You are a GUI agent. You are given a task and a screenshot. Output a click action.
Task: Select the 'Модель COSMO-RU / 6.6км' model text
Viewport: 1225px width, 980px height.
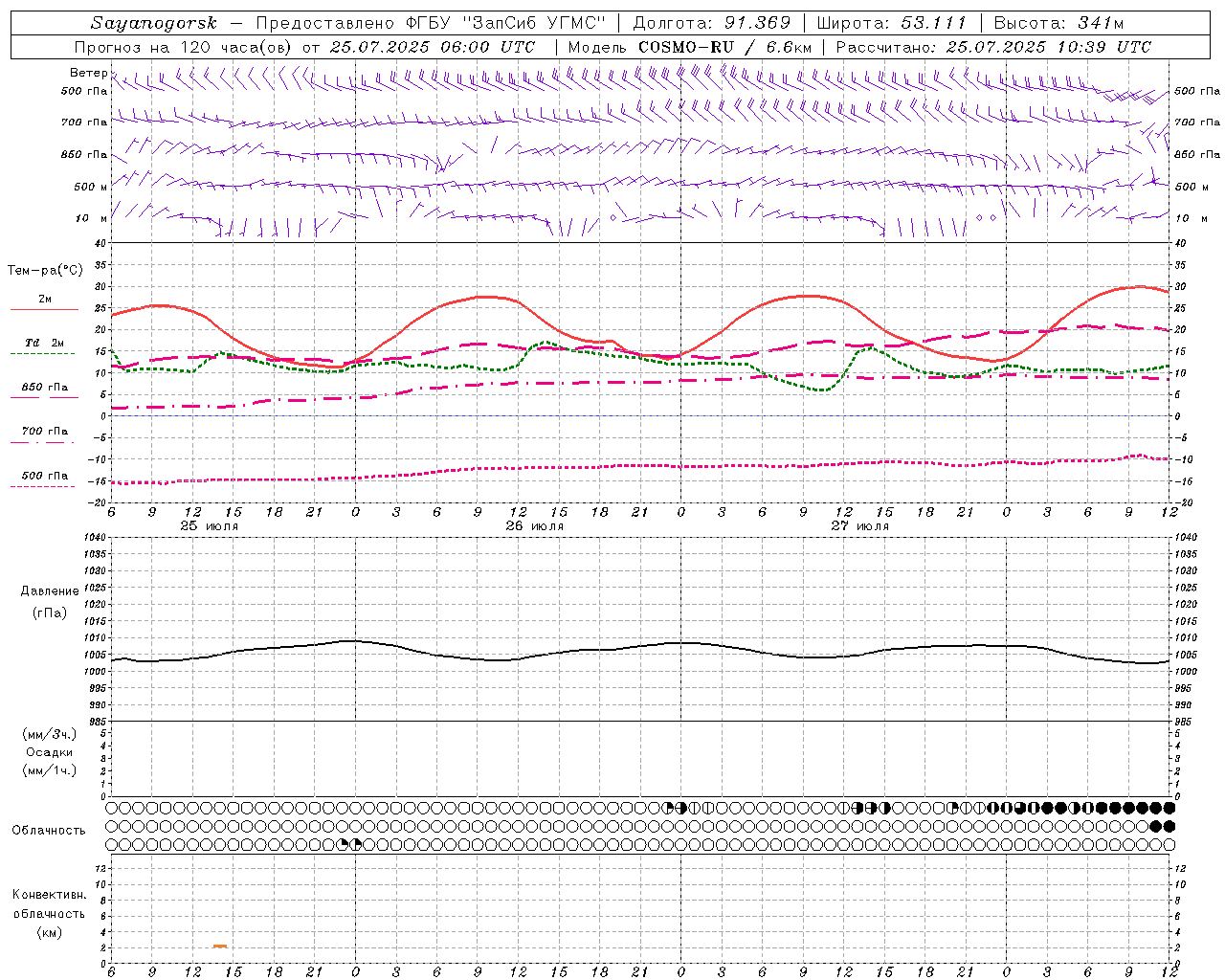tap(689, 47)
